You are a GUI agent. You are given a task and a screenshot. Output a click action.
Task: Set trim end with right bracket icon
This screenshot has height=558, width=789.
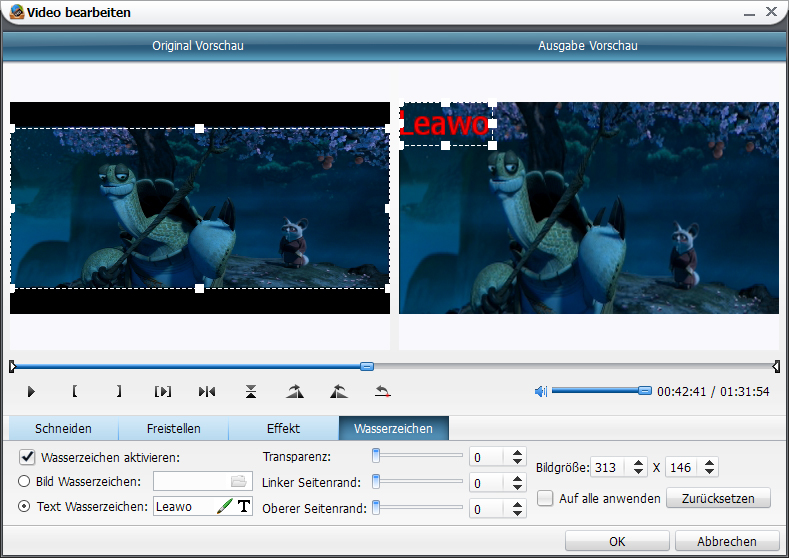[x=119, y=392]
